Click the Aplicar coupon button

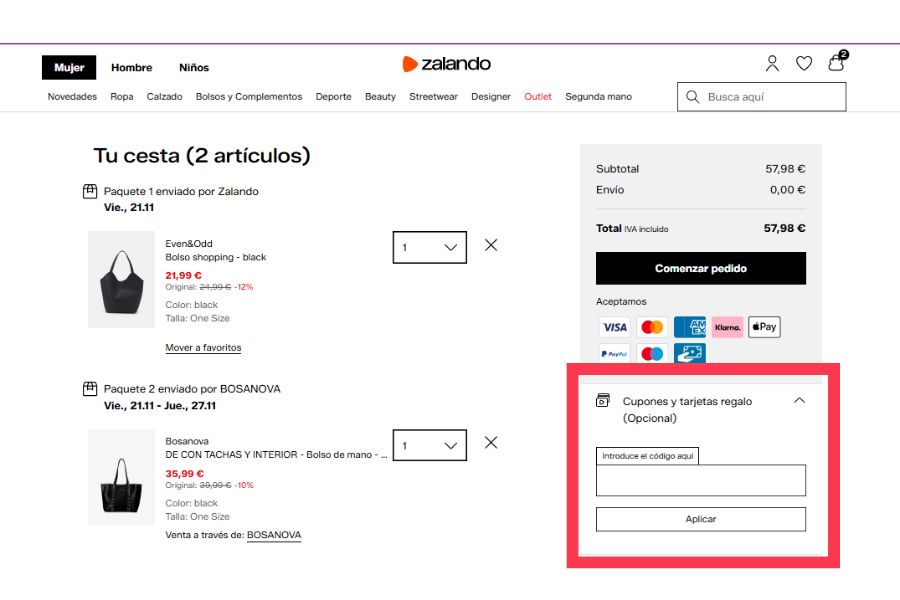point(700,519)
